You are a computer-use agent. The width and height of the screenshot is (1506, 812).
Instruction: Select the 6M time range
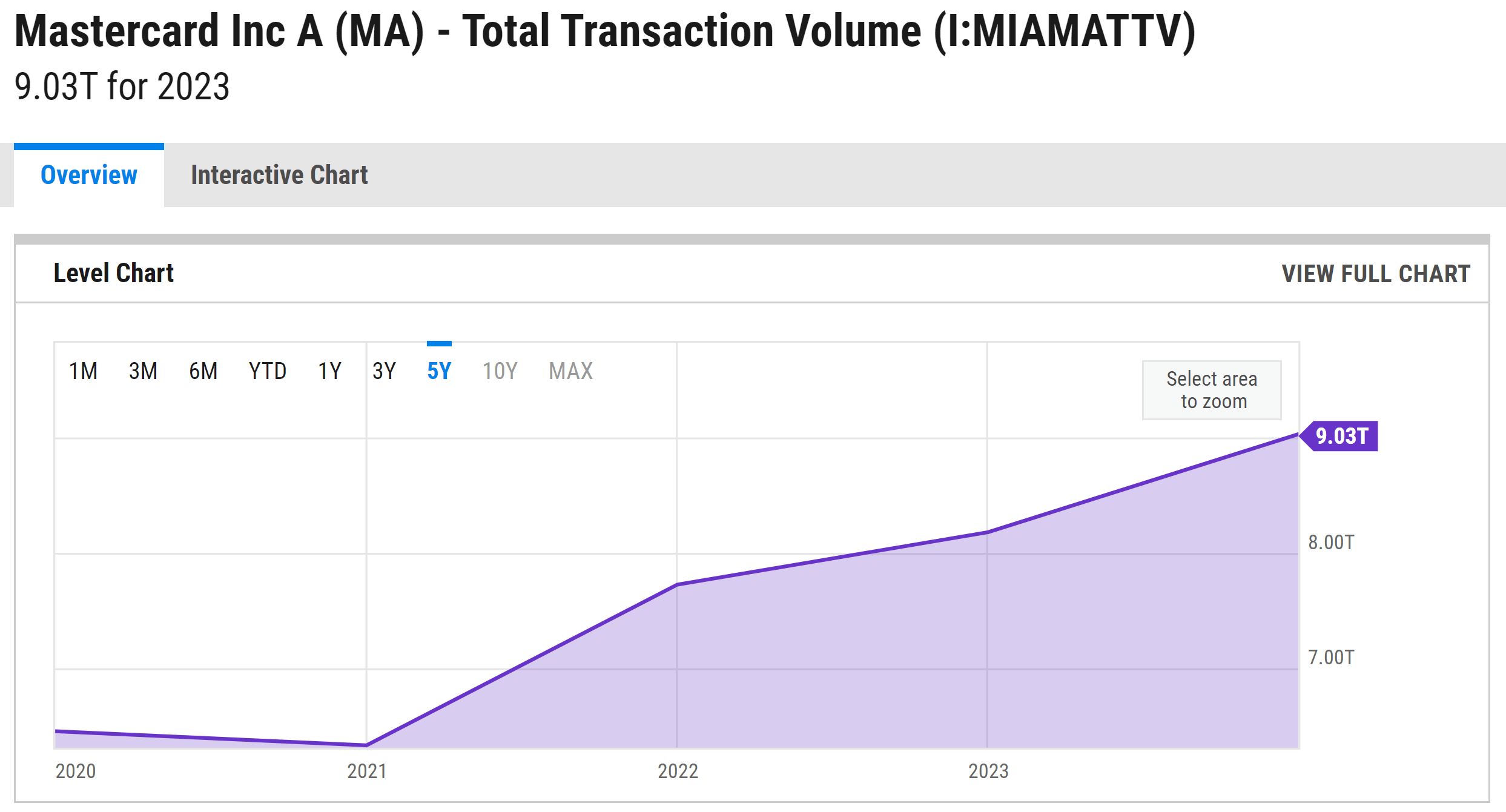coord(203,371)
